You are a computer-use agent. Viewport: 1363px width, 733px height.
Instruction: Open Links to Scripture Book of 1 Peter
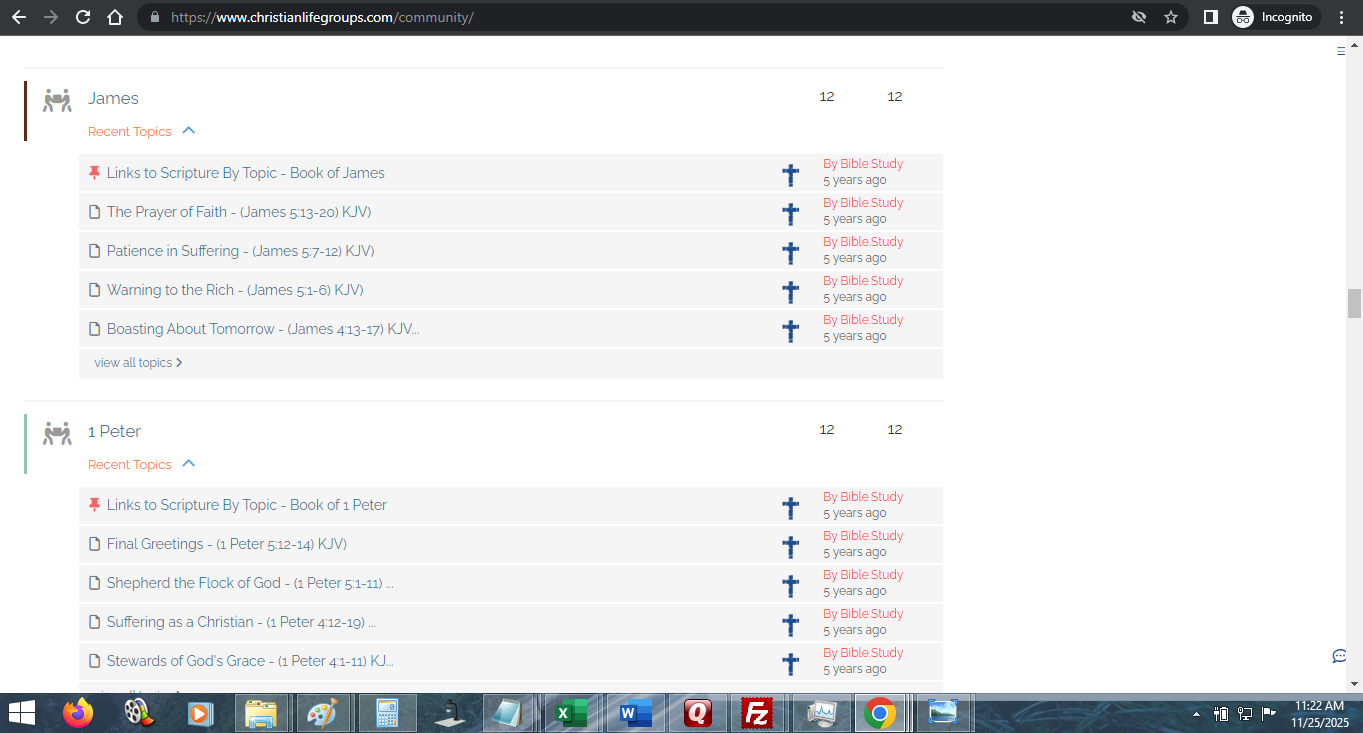[246, 505]
